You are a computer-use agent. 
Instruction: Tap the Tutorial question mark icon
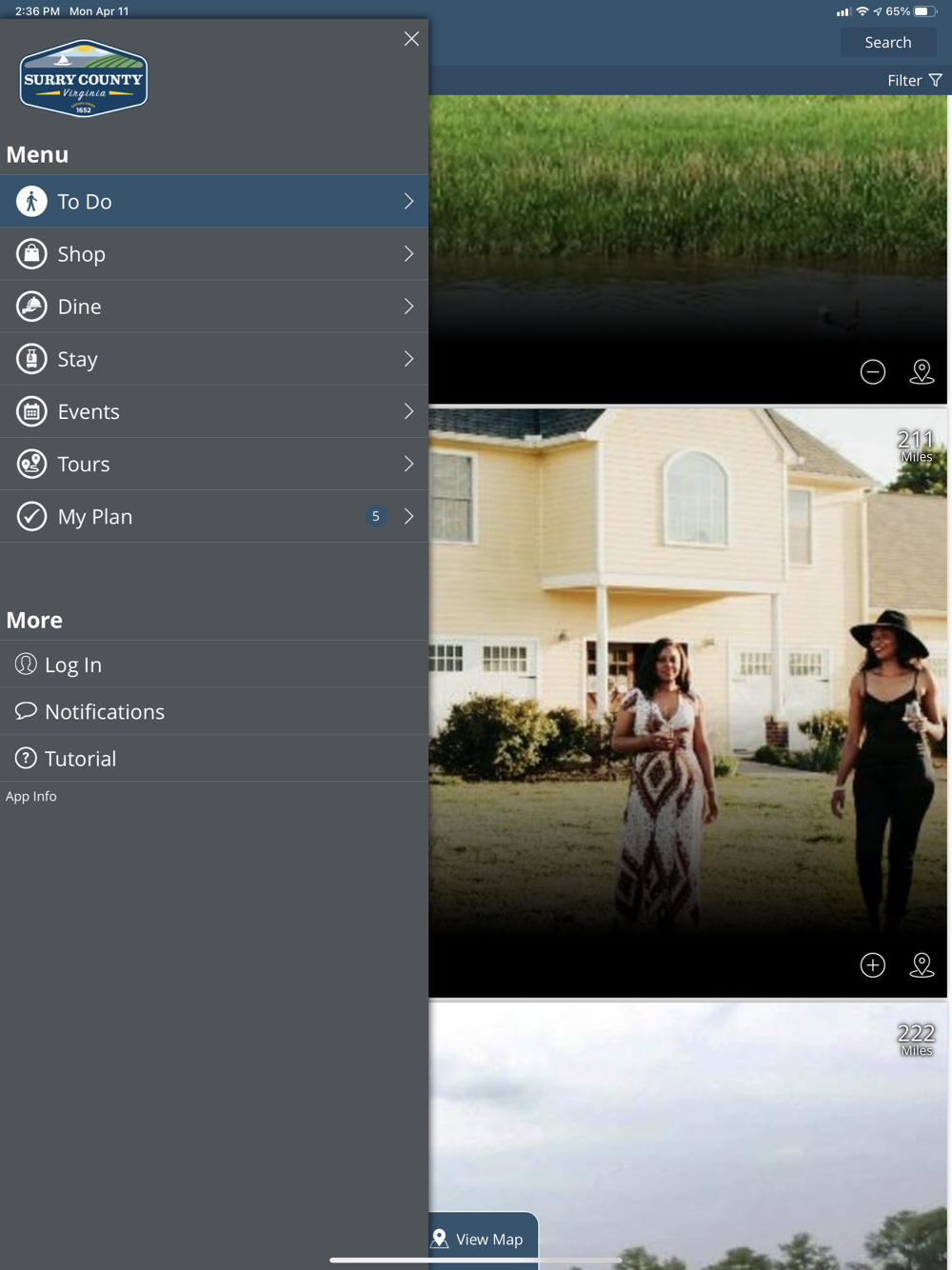26,758
